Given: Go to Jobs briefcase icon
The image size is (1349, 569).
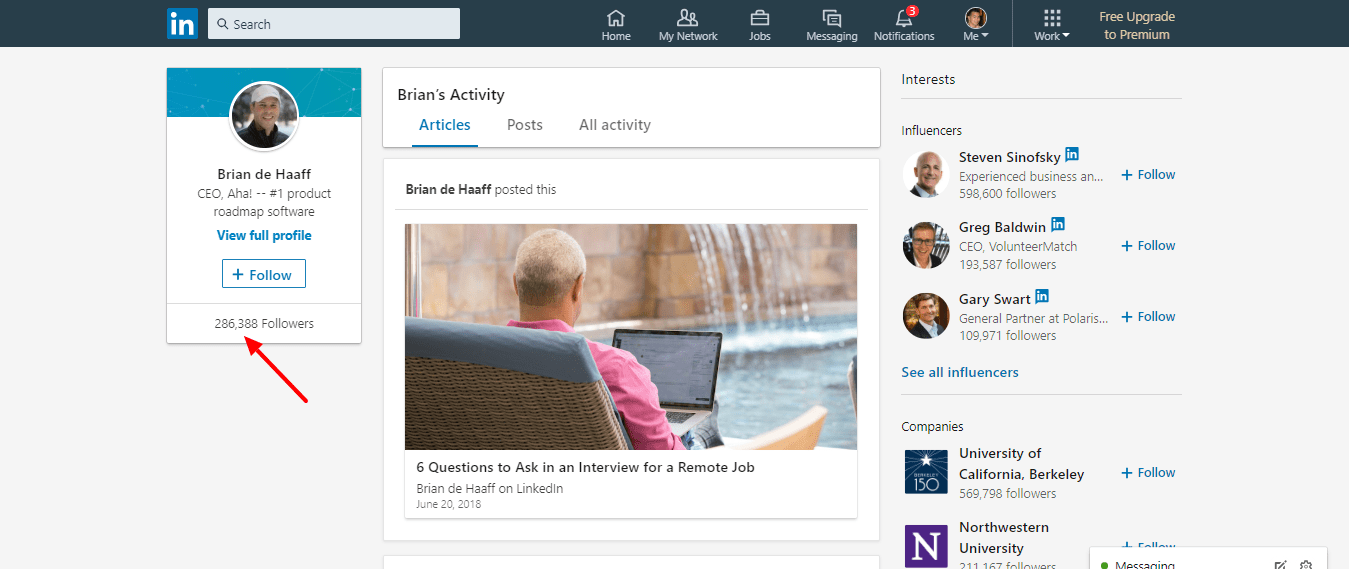Looking at the screenshot, I should pos(760,25).
